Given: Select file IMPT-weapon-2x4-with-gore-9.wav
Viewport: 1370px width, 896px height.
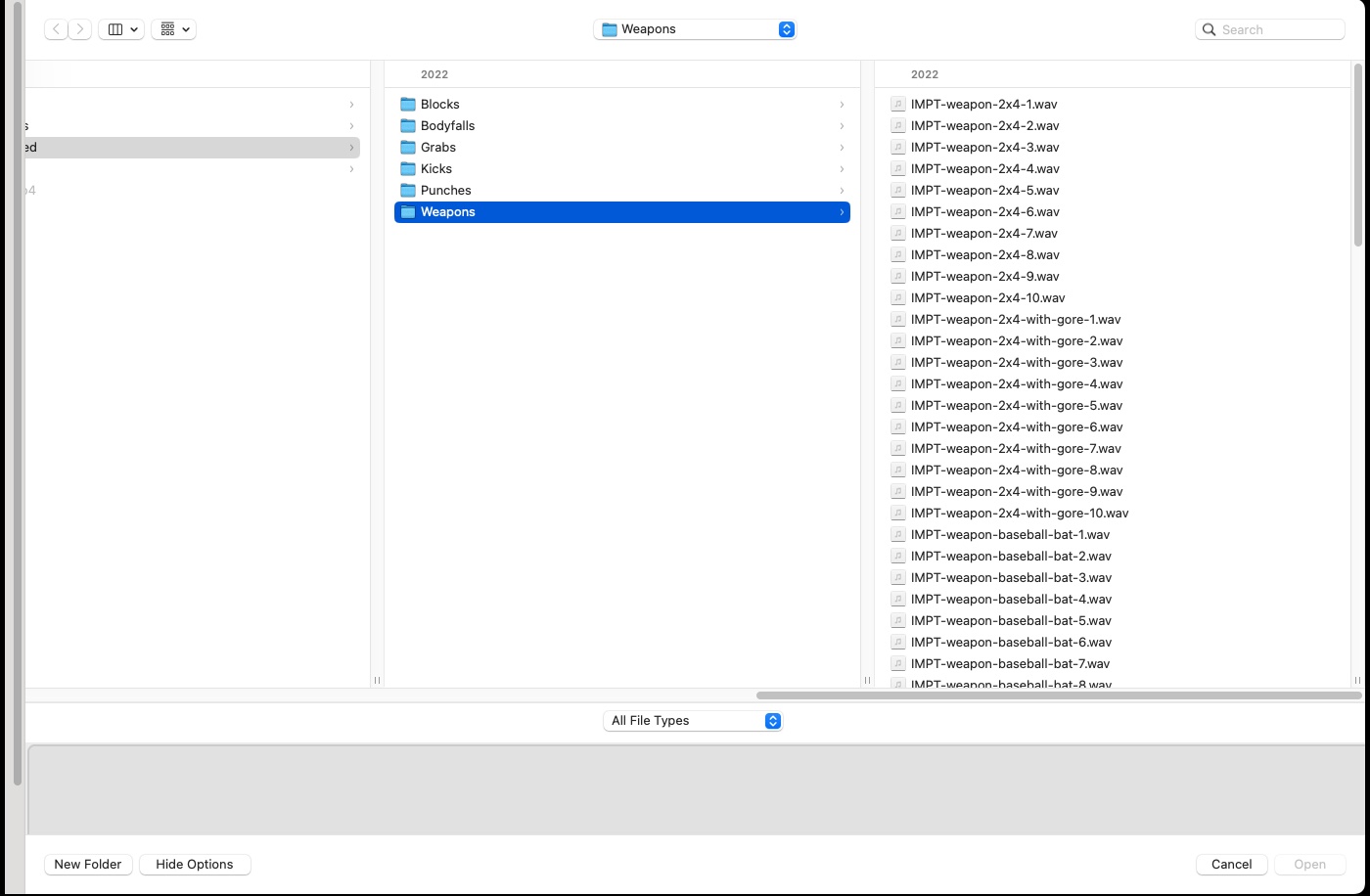Looking at the screenshot, I should [x=1017, y=492].
